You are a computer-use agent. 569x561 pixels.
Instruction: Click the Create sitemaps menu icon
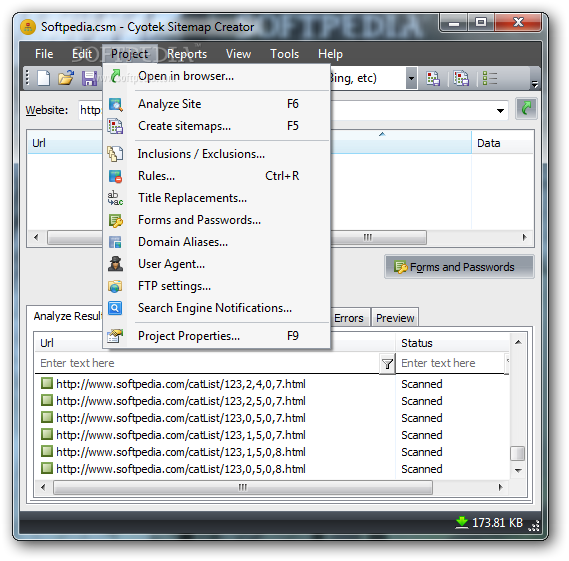pyautogui.click(x=115, y=126)
